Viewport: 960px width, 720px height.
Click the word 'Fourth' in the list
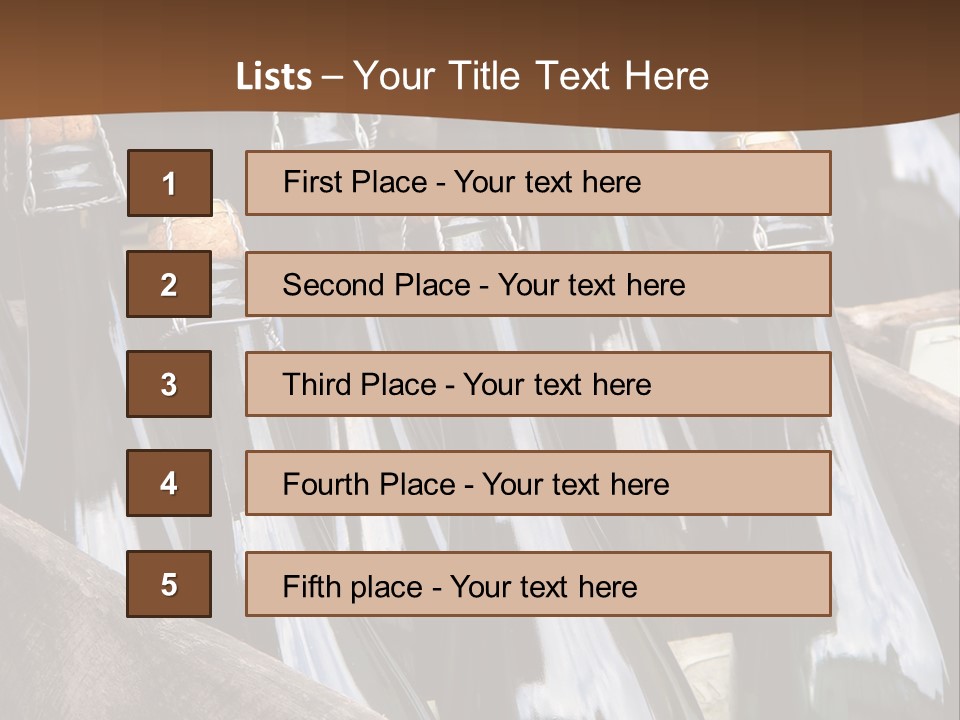coord(325,484)
